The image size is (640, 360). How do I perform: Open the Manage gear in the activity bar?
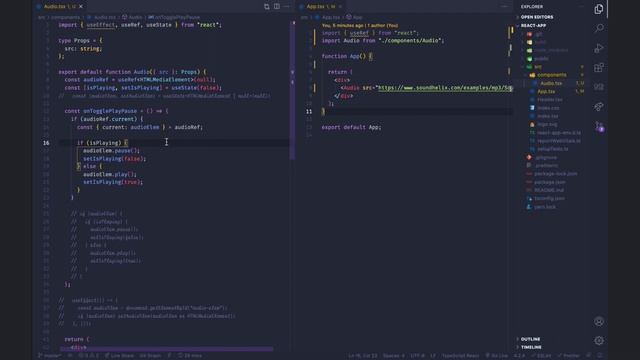click(599, 340)
